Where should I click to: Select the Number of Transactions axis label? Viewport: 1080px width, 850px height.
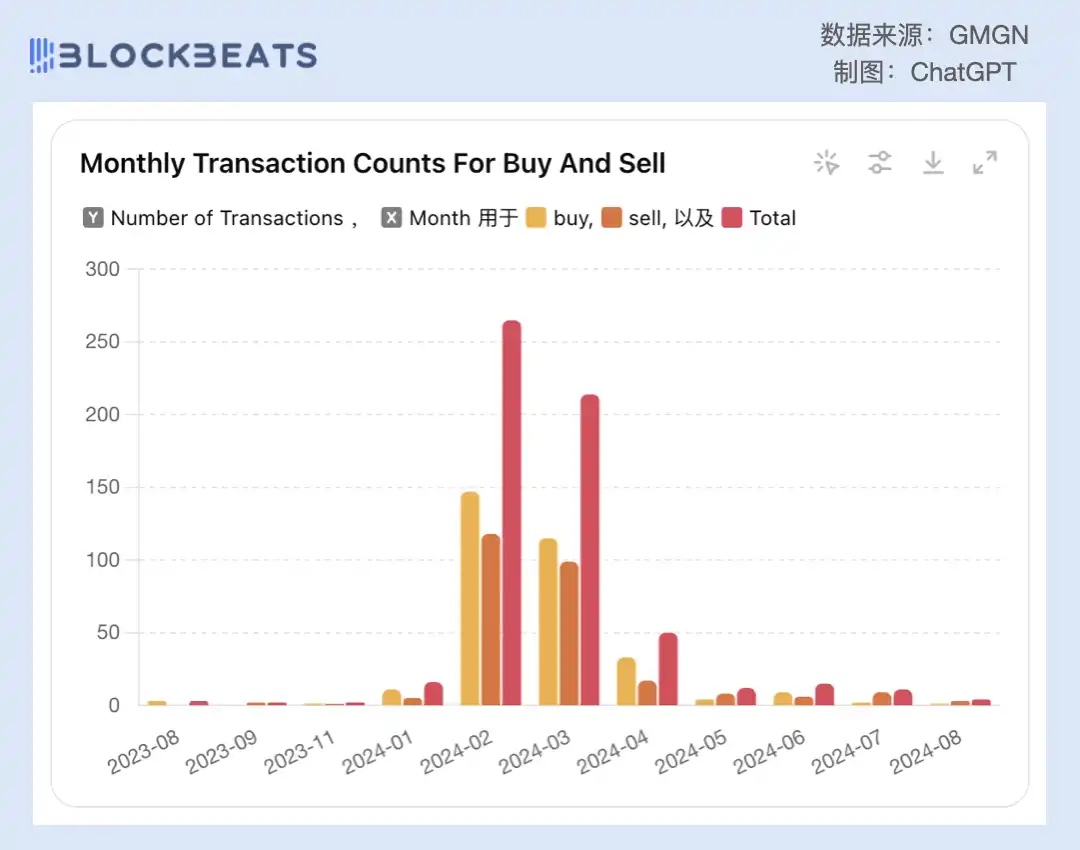click(227, 218)
